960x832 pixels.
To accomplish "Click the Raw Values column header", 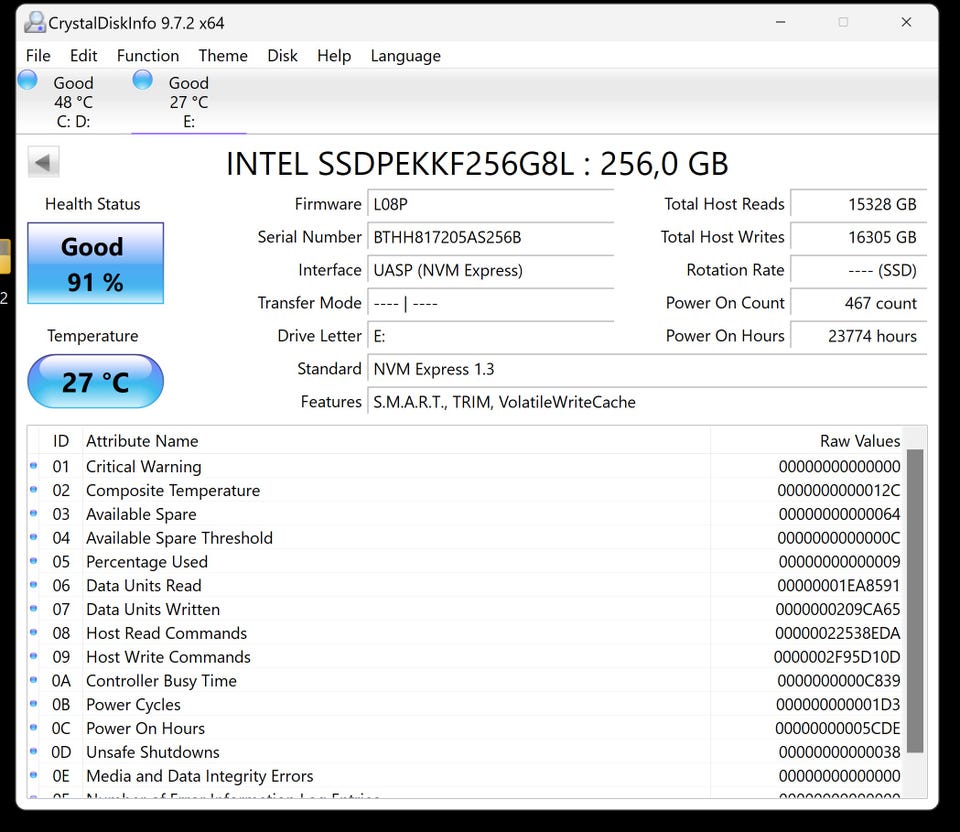I will coord(860,441).
